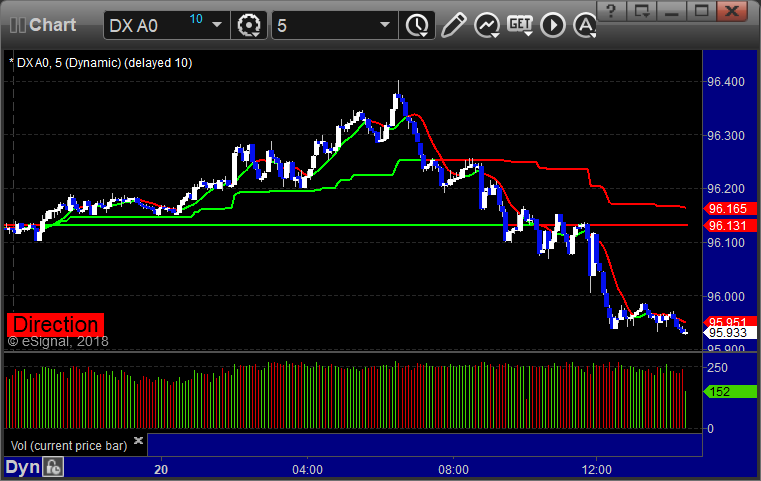Image resolution: width=761 pixels, height=481 pixels.
Task: Open the studies chart-line icon
Action: click(x=487, y=25)
